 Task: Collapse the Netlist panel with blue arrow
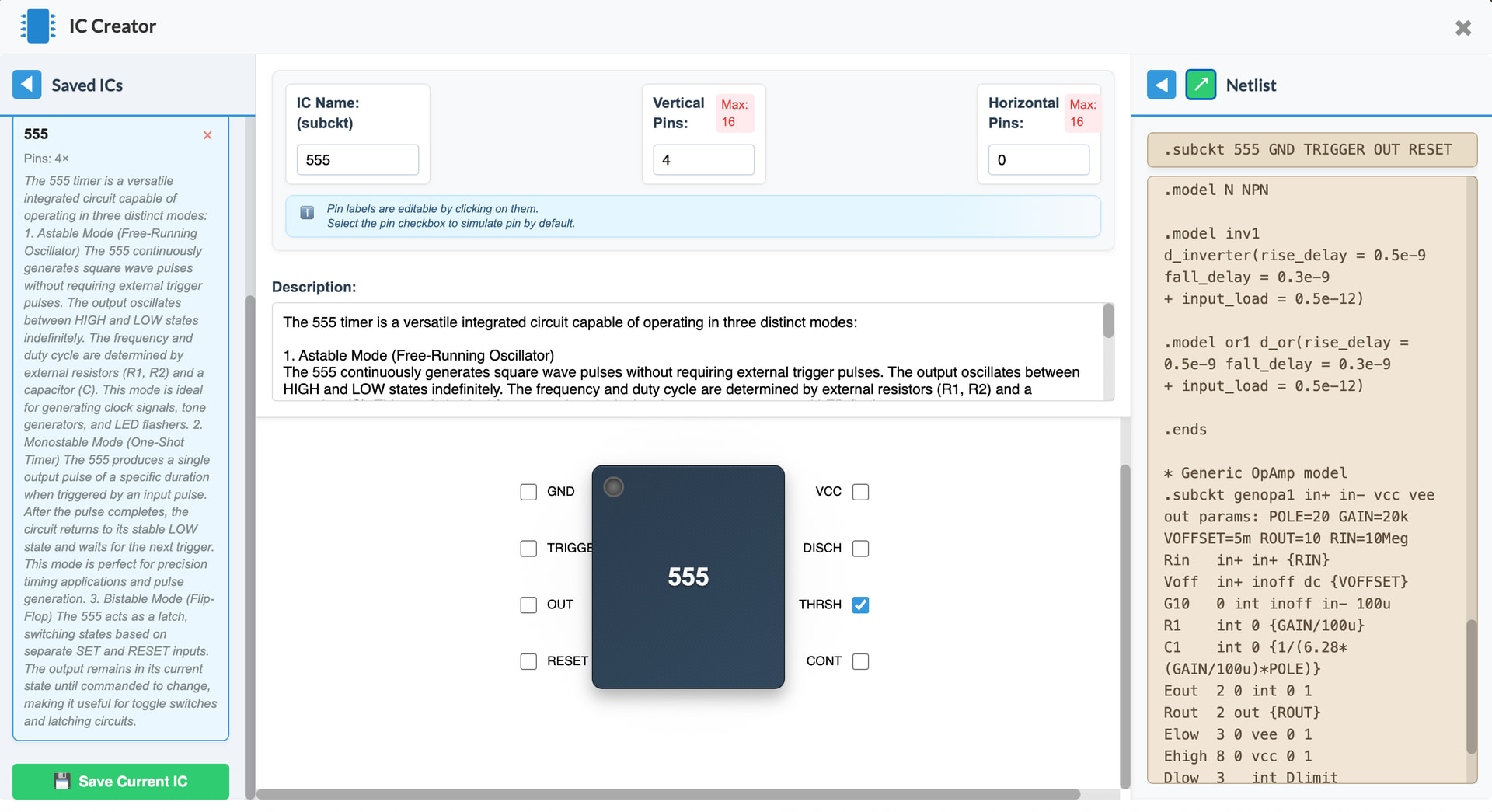click(x=1161, y=85)
